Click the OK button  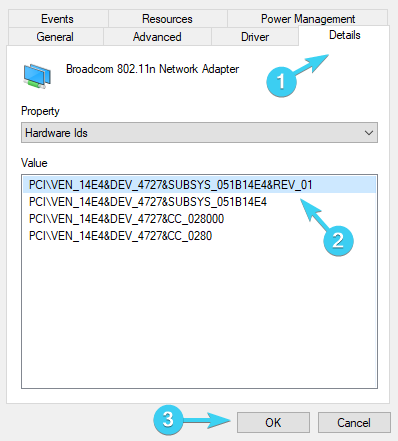(x=273, y=423)
